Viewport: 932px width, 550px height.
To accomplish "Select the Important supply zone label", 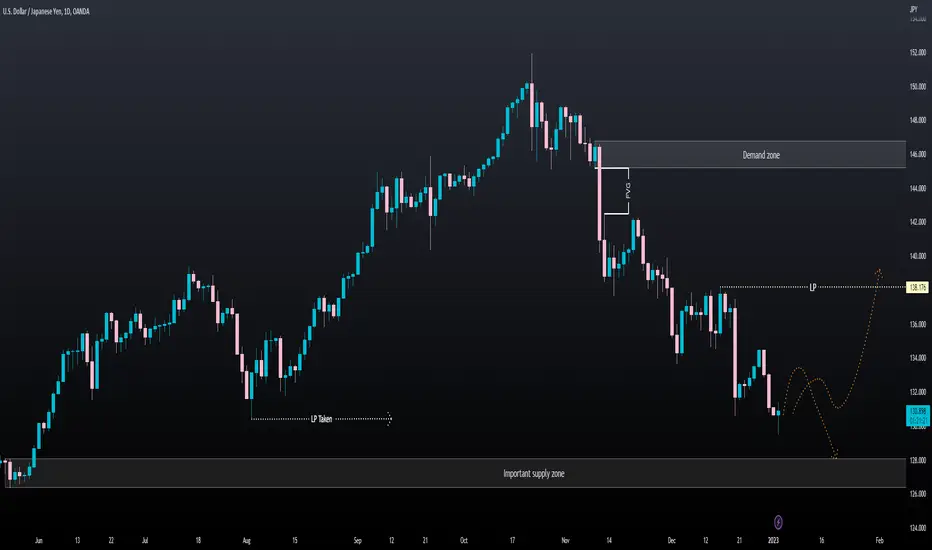I will click(534, 474).
